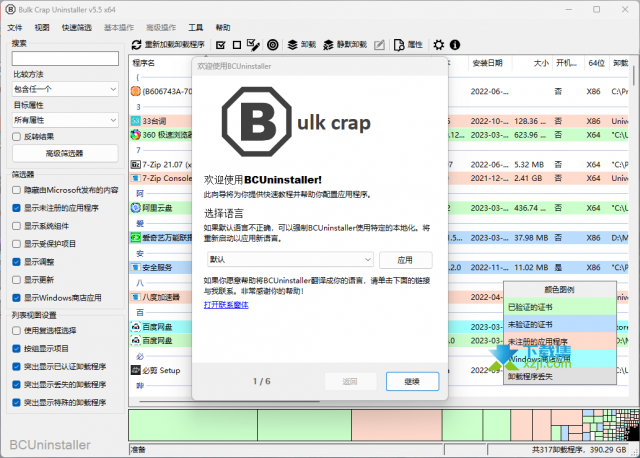
Task: Toggle 反转结果 checkbox
Action: point(16,137)
